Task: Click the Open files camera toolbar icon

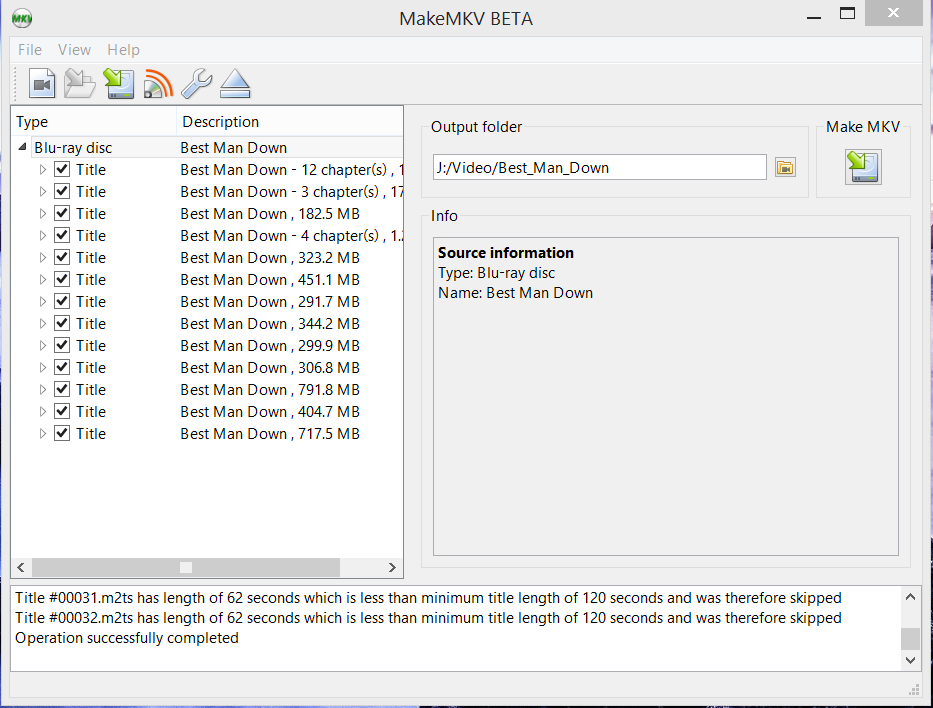Action: point(42,83)
